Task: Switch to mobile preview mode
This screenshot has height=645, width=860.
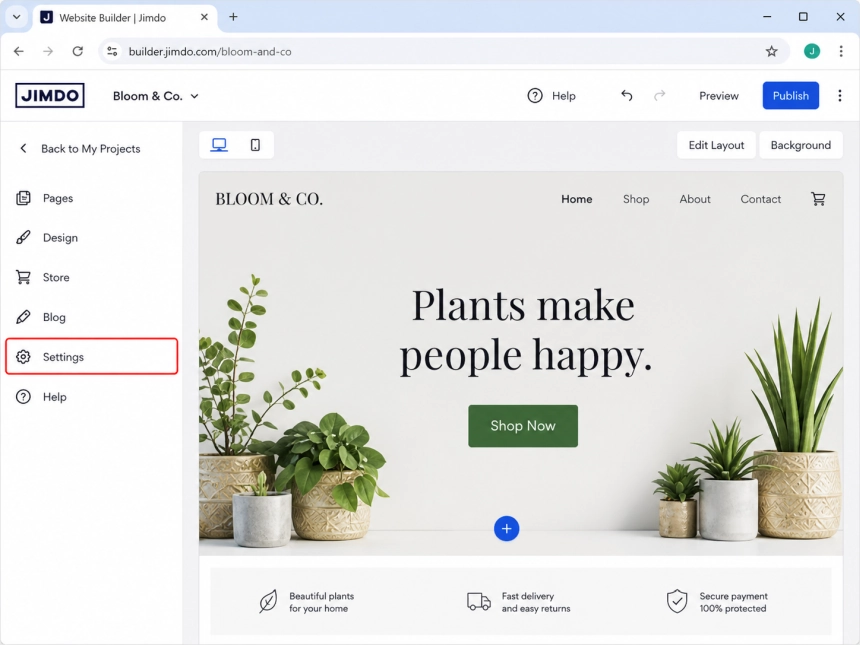Action: click(x=255, y=145)
